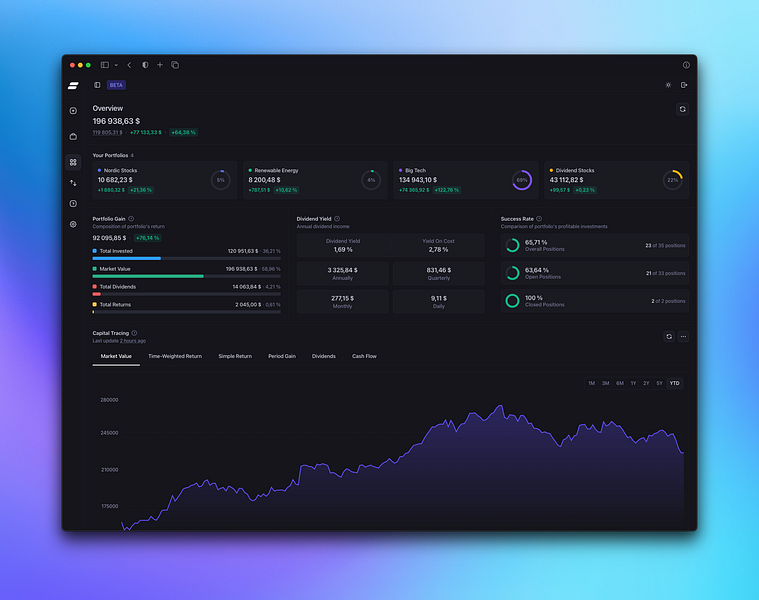Click the 277,15 $ Monthly tile
Image resolution: width=759 pixels, height=600 pixels.
coord(342,301)
